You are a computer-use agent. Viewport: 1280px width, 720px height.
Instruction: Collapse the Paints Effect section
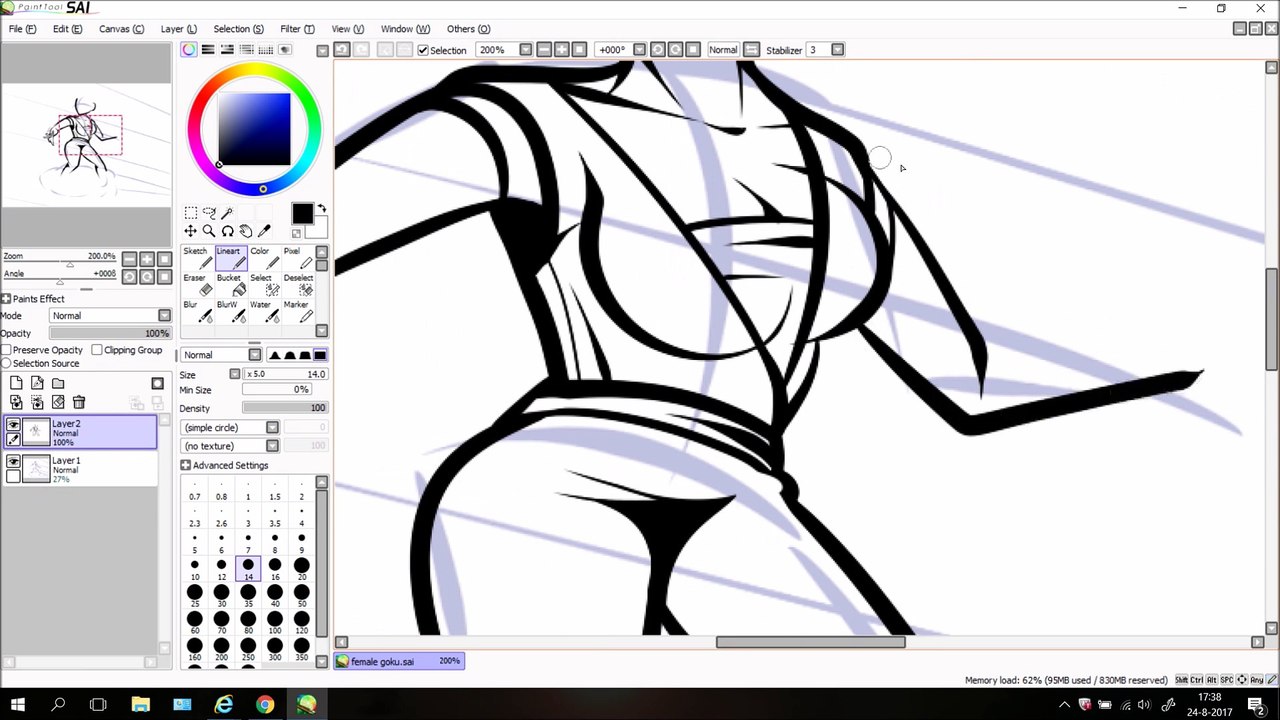click(x=6, y=299)
